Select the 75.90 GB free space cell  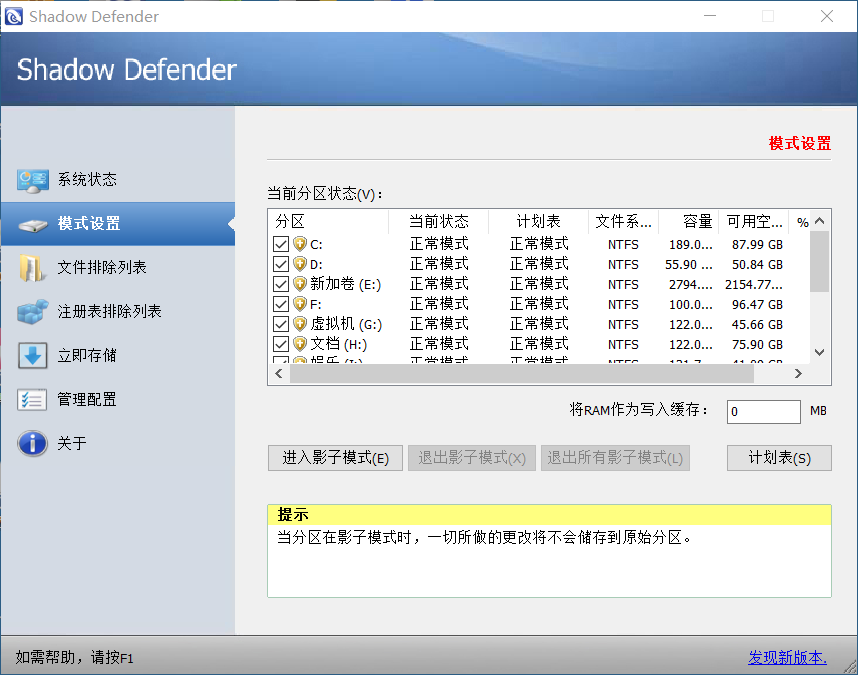pos(757,345)
